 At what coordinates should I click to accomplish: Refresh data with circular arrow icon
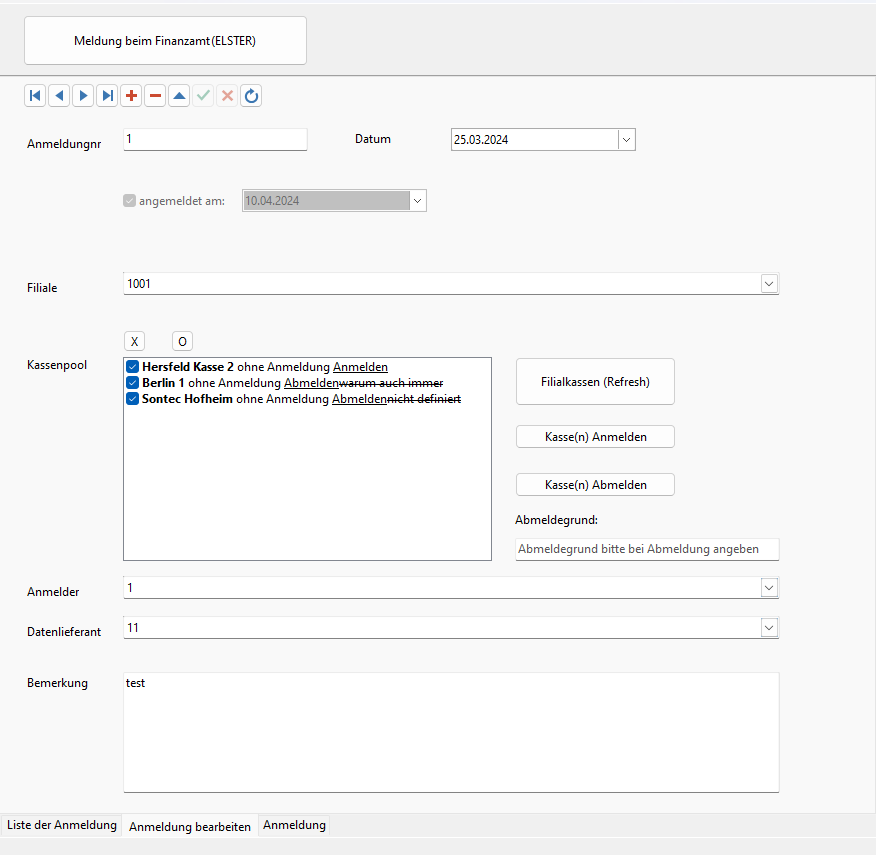click(x=251, y=96)
